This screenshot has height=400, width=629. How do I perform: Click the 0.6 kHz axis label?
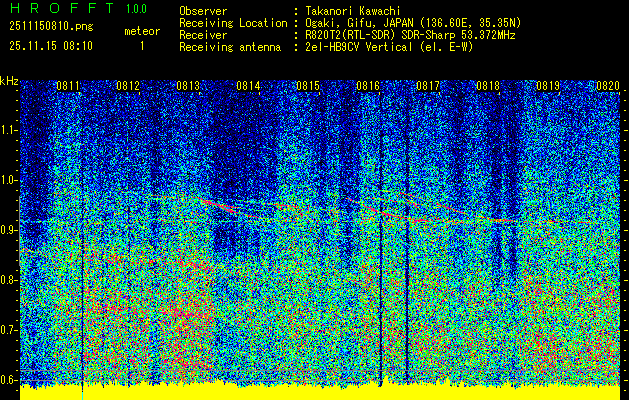click(x=8, y=380)
